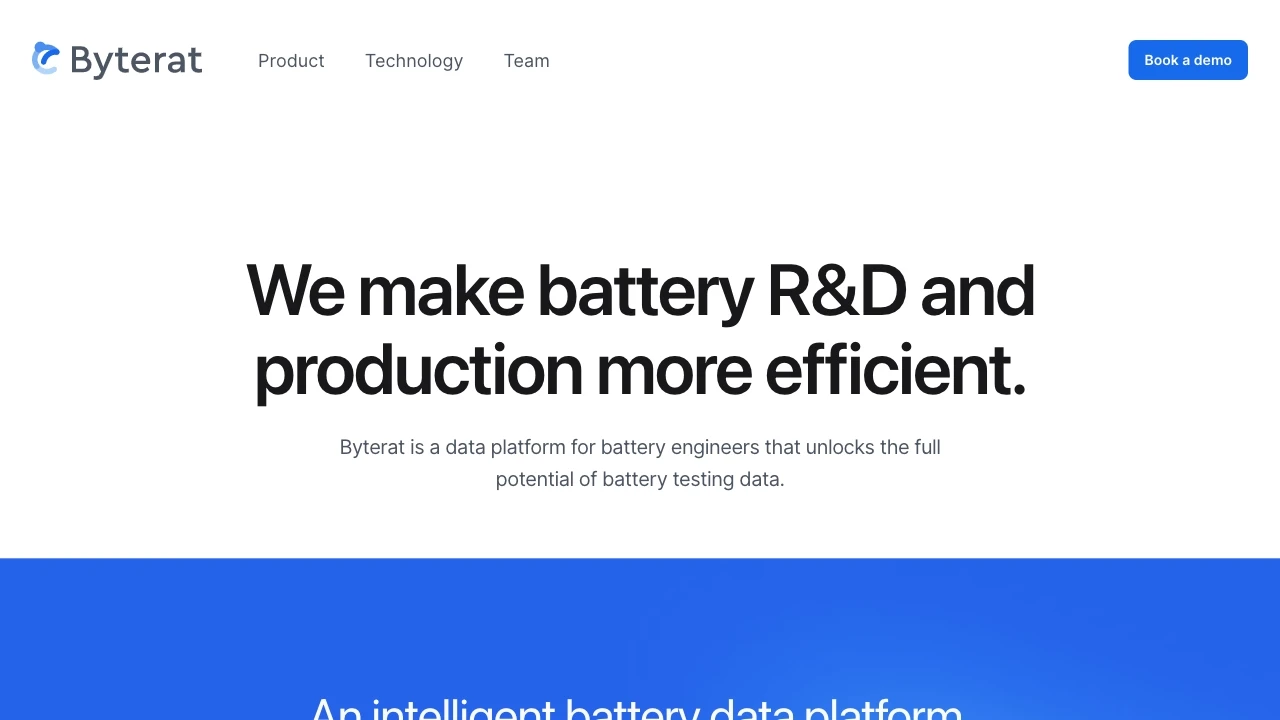Screen dimensions: 1280x720
Task: Navigate to the Team page
Action: 527,61
